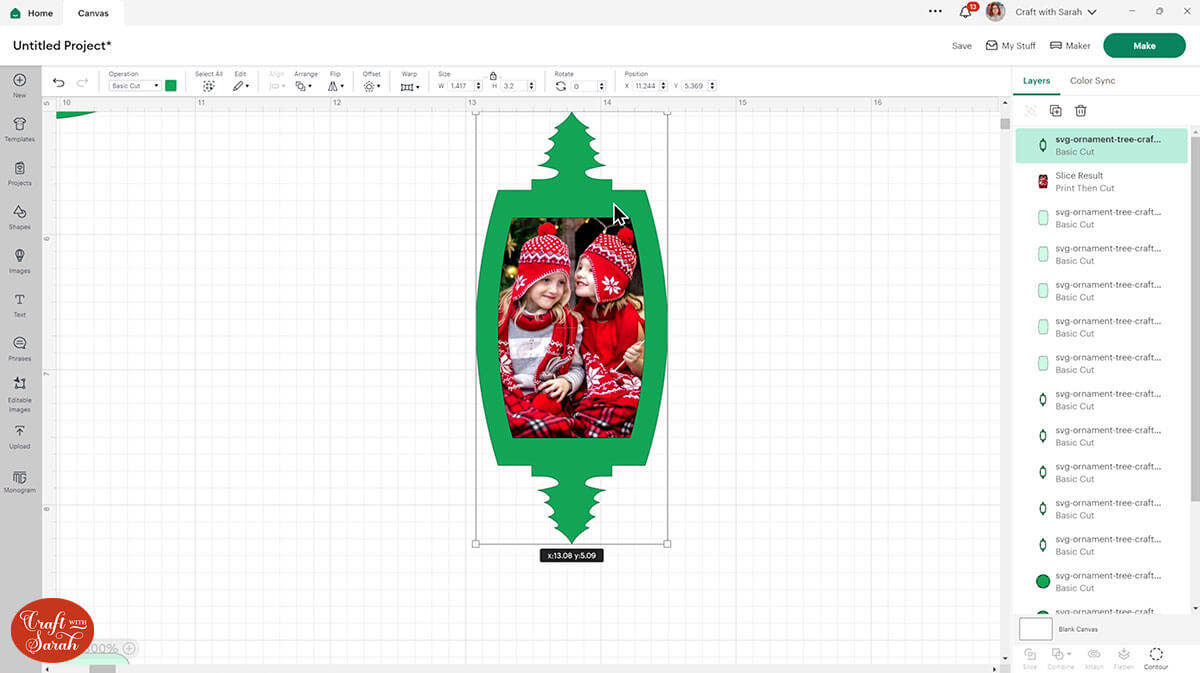The image size is (1200, 673).
Task: Open the Images library
Action: [19, 260]
